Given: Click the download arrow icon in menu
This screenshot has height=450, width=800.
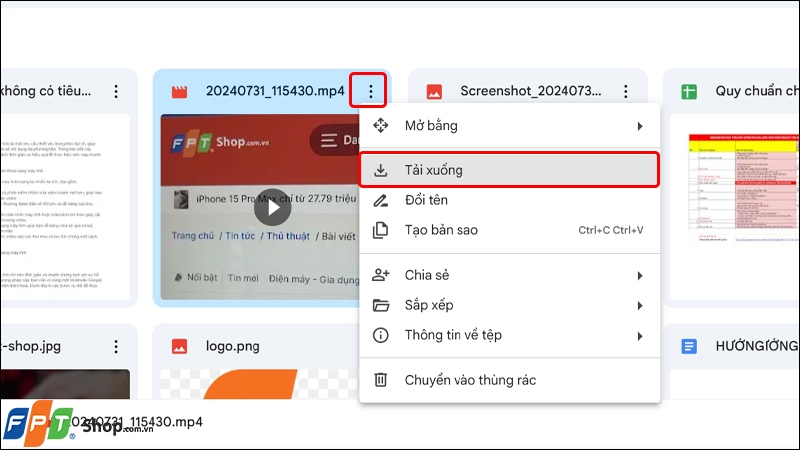Looking at the screenshot, I should (381, 170).
